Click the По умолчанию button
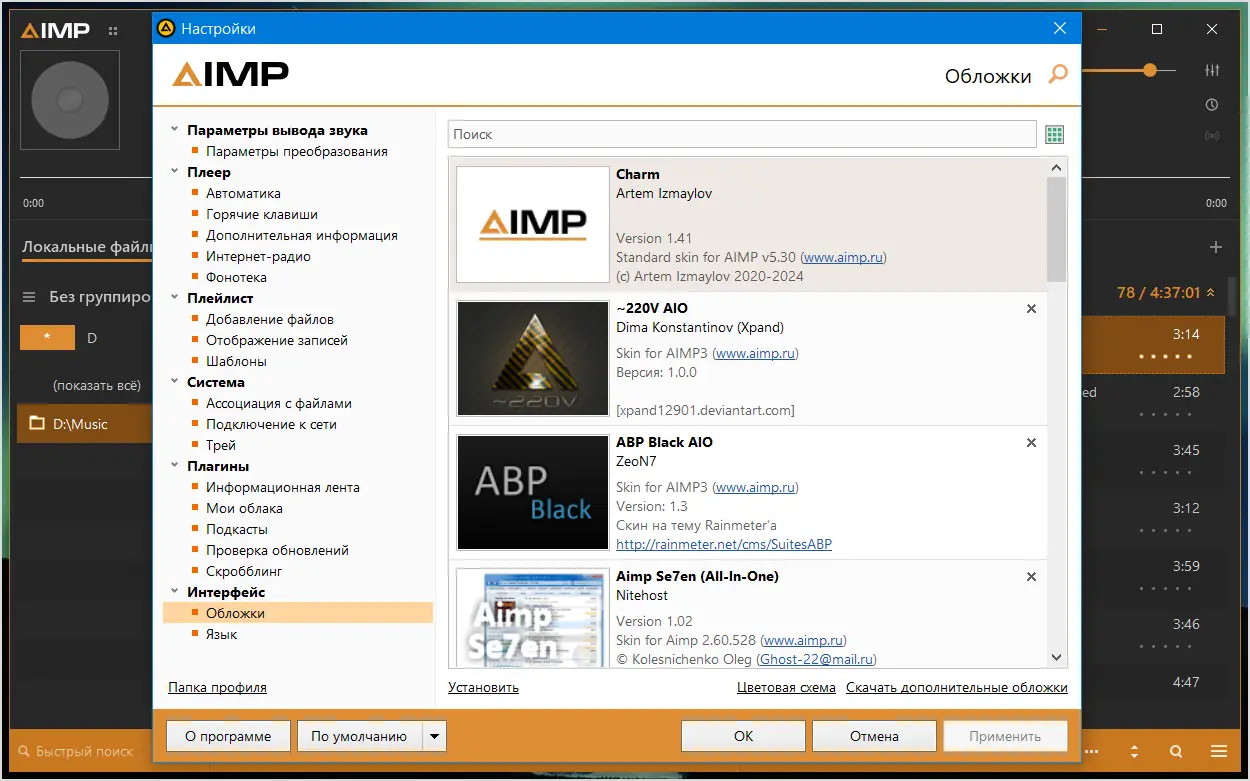1250x781 pixels. click(x=359, y=736)
